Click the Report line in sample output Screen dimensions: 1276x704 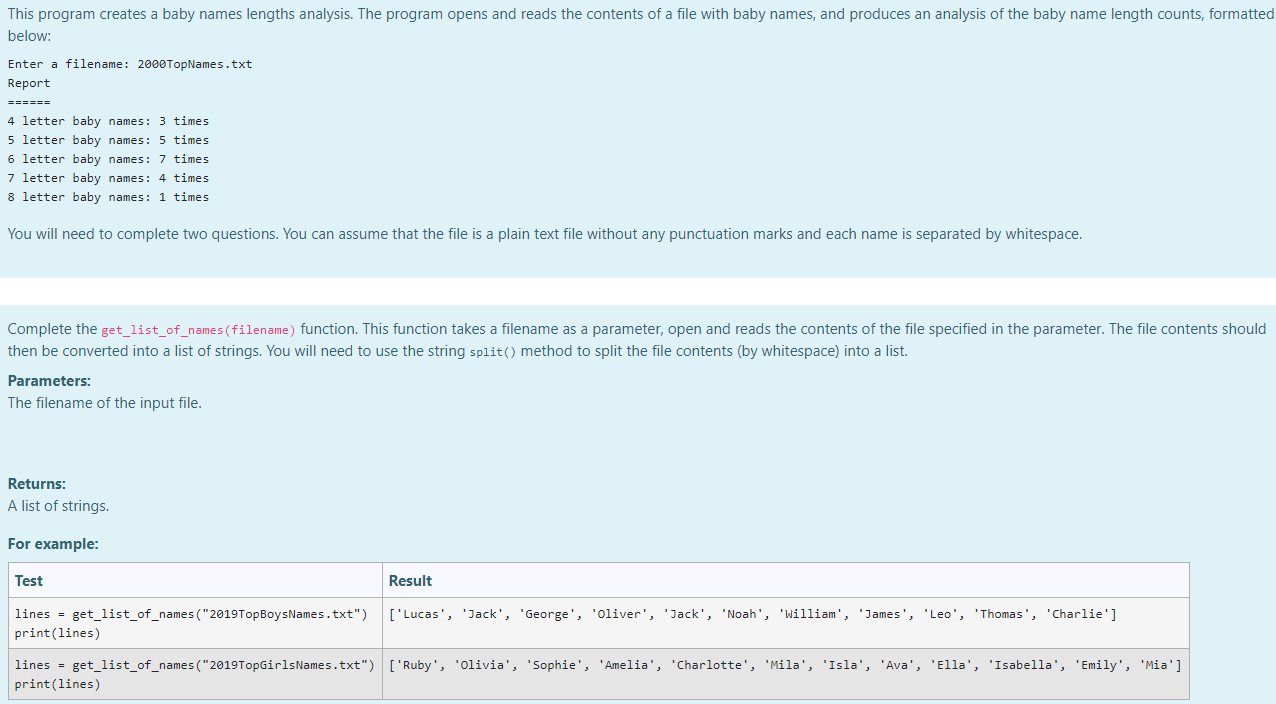(x=28, y=83)
